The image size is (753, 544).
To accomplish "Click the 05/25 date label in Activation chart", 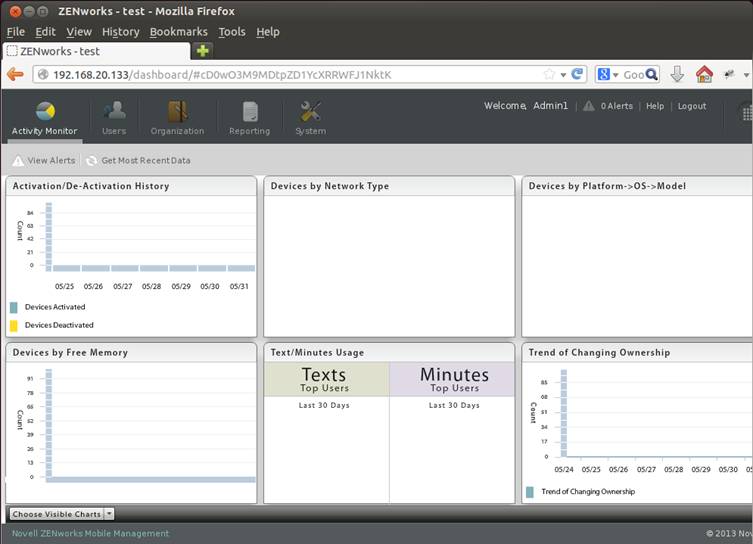I will pos(64,286).
